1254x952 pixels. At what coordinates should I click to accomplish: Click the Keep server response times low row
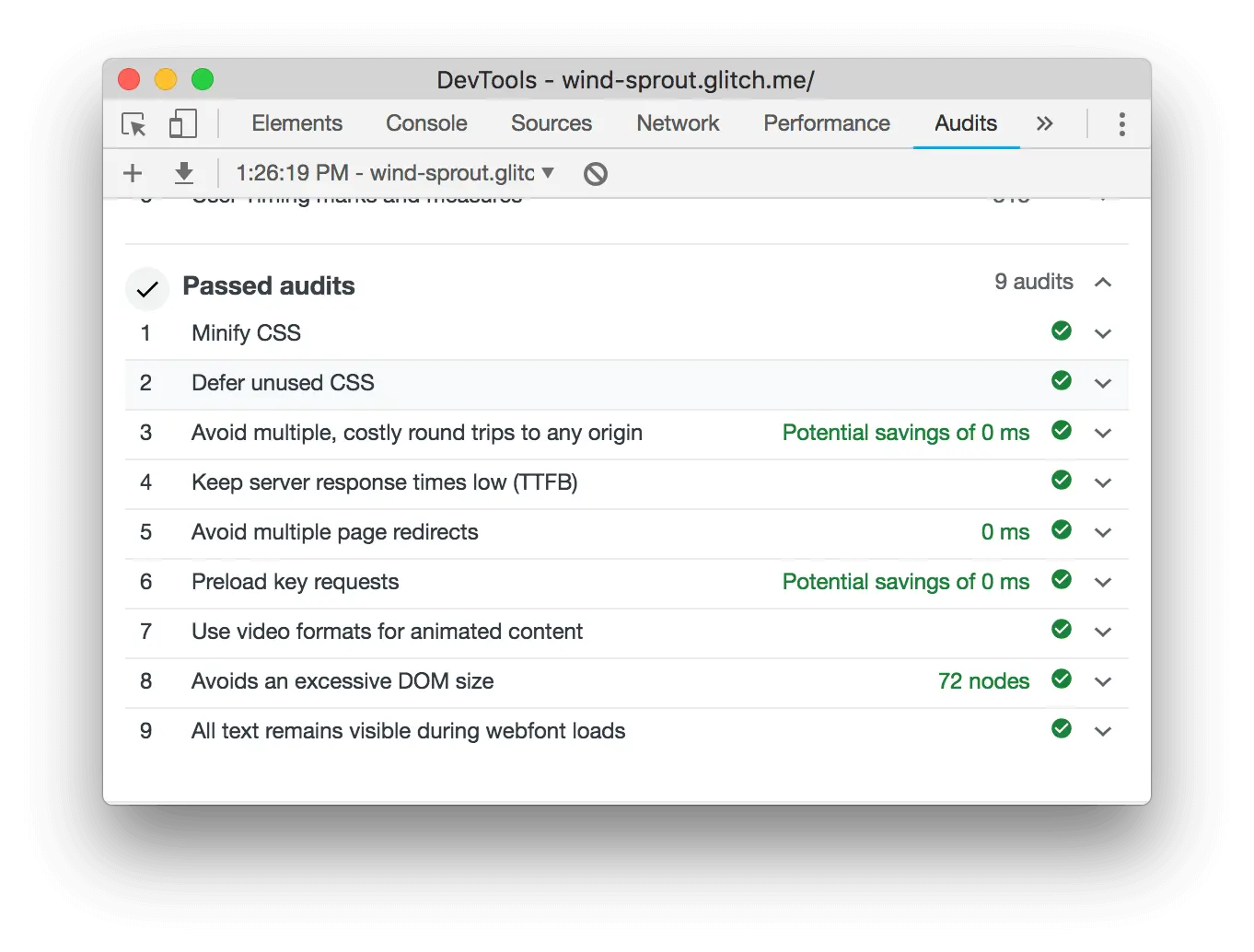(x=384, y=482)
